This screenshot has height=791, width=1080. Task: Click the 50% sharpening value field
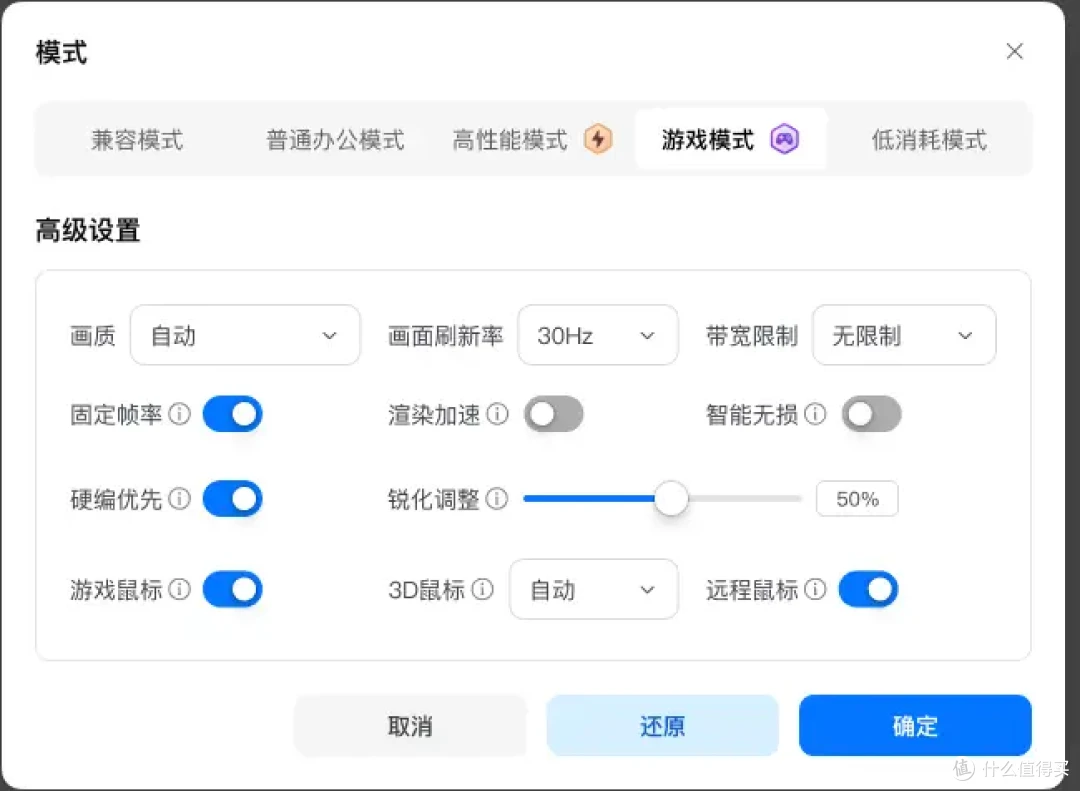click(857, 498)
